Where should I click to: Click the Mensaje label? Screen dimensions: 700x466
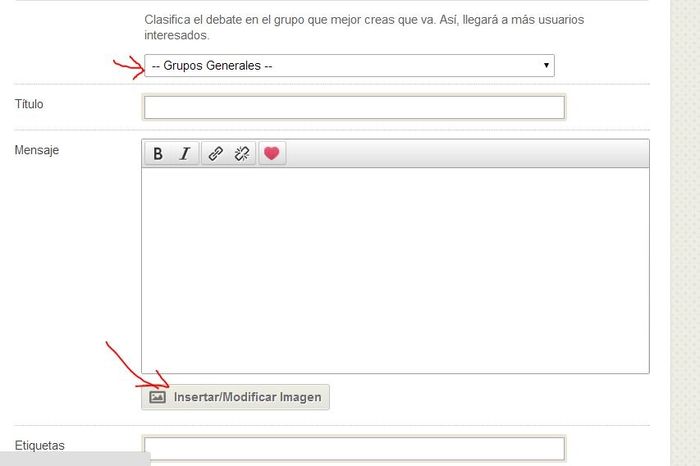(x=37, y=150)
